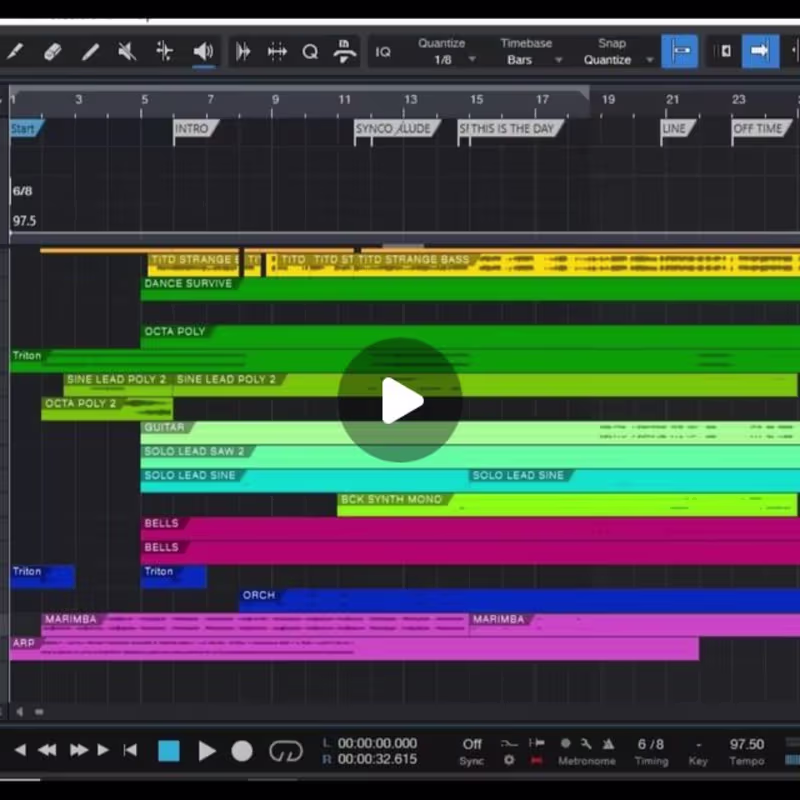Screen dimensions: 800x800
Task: Click the auto punch flag icon
Action: pyautogui.click(x=536, y=743)
